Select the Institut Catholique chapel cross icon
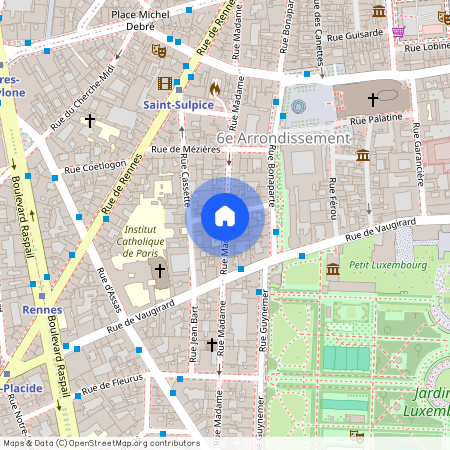The height and width of the screenshot is (450, 450). pos(160,271)
